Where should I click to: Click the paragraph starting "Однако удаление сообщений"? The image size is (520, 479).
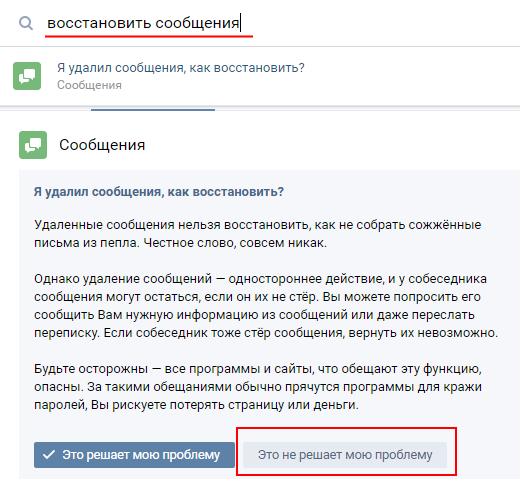pos(266,306)
